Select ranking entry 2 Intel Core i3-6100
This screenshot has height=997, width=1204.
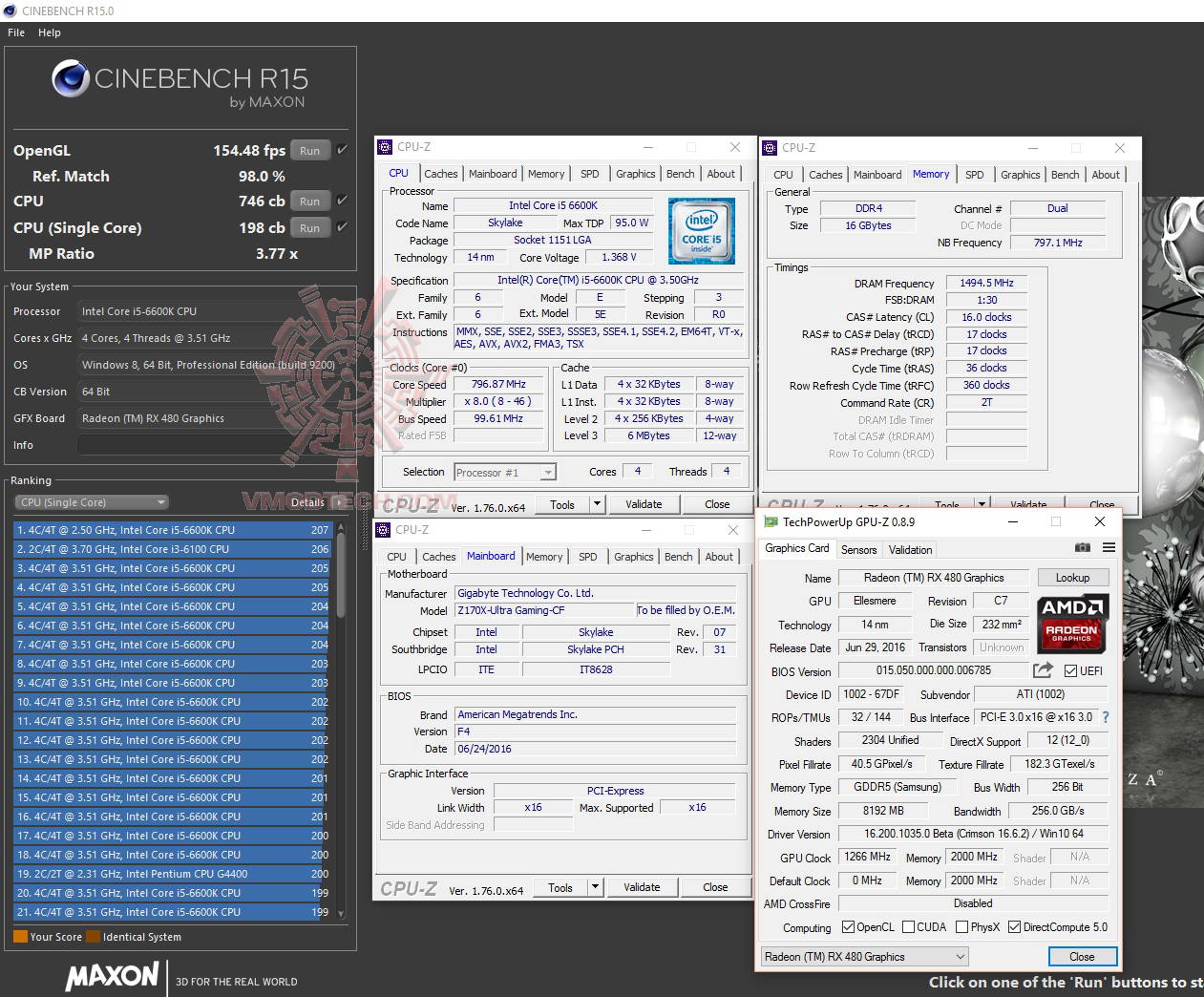point(172,549)
